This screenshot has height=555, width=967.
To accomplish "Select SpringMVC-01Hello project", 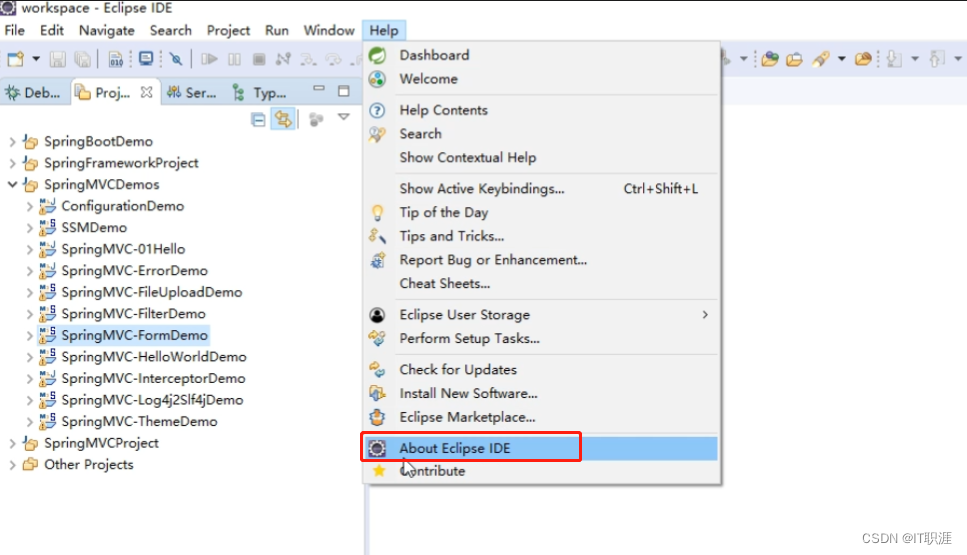I will pos(123,249).
